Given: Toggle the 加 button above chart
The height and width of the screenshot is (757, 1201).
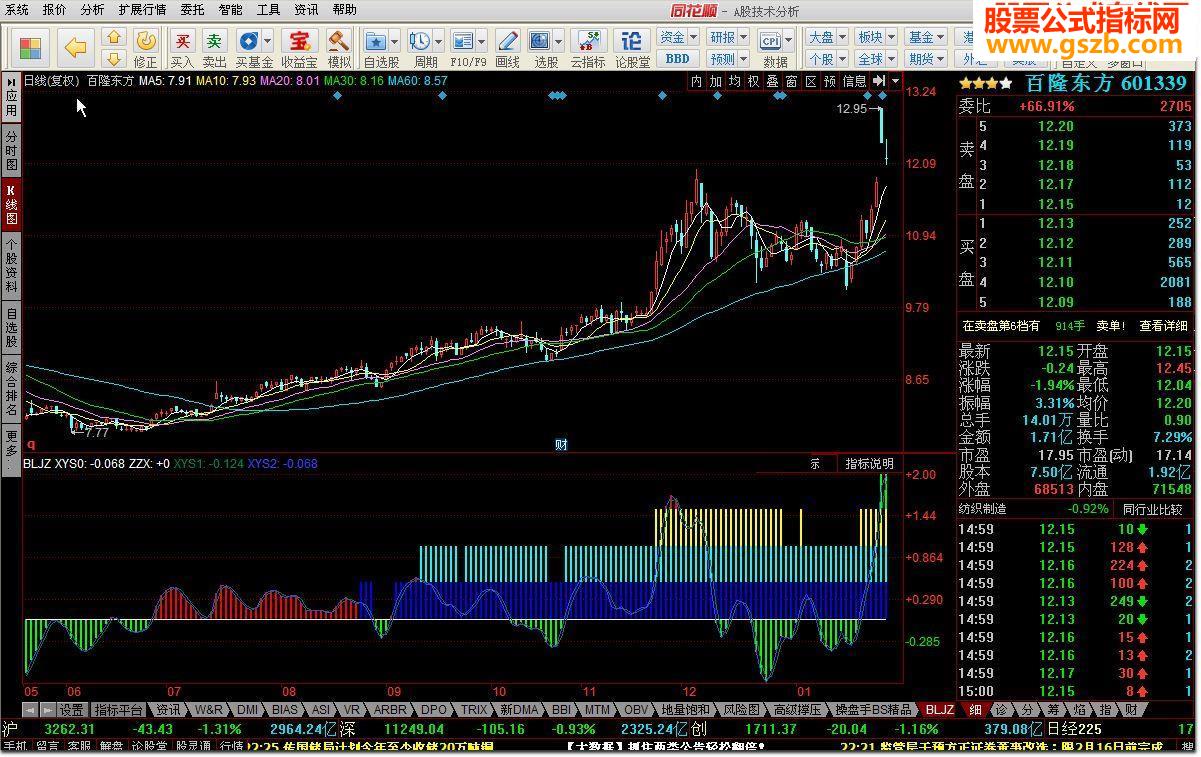Looking at the screenshot, I should pos(715,81).
